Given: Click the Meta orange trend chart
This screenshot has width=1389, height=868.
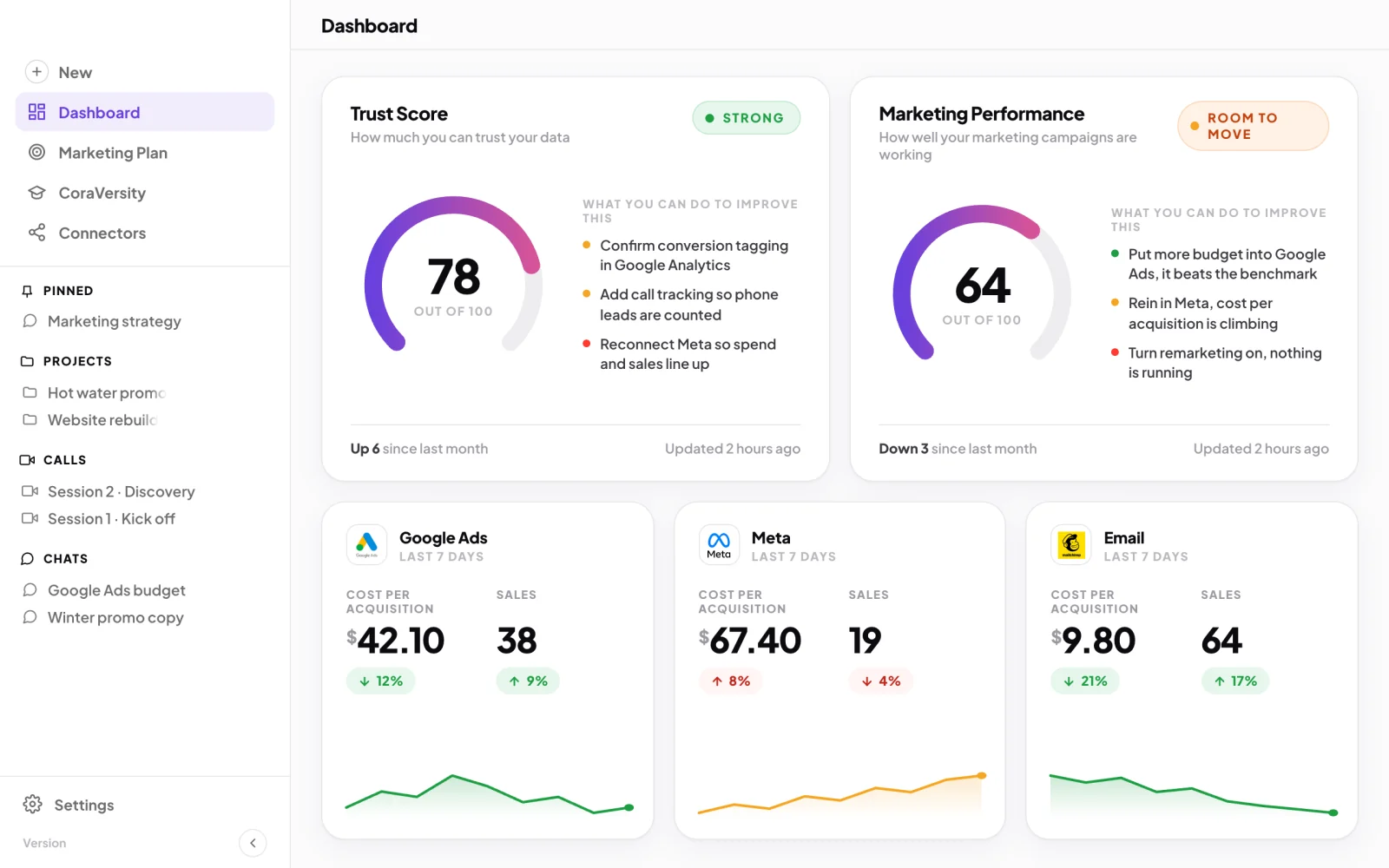Looking at the screenshot, I should (840, 794).
